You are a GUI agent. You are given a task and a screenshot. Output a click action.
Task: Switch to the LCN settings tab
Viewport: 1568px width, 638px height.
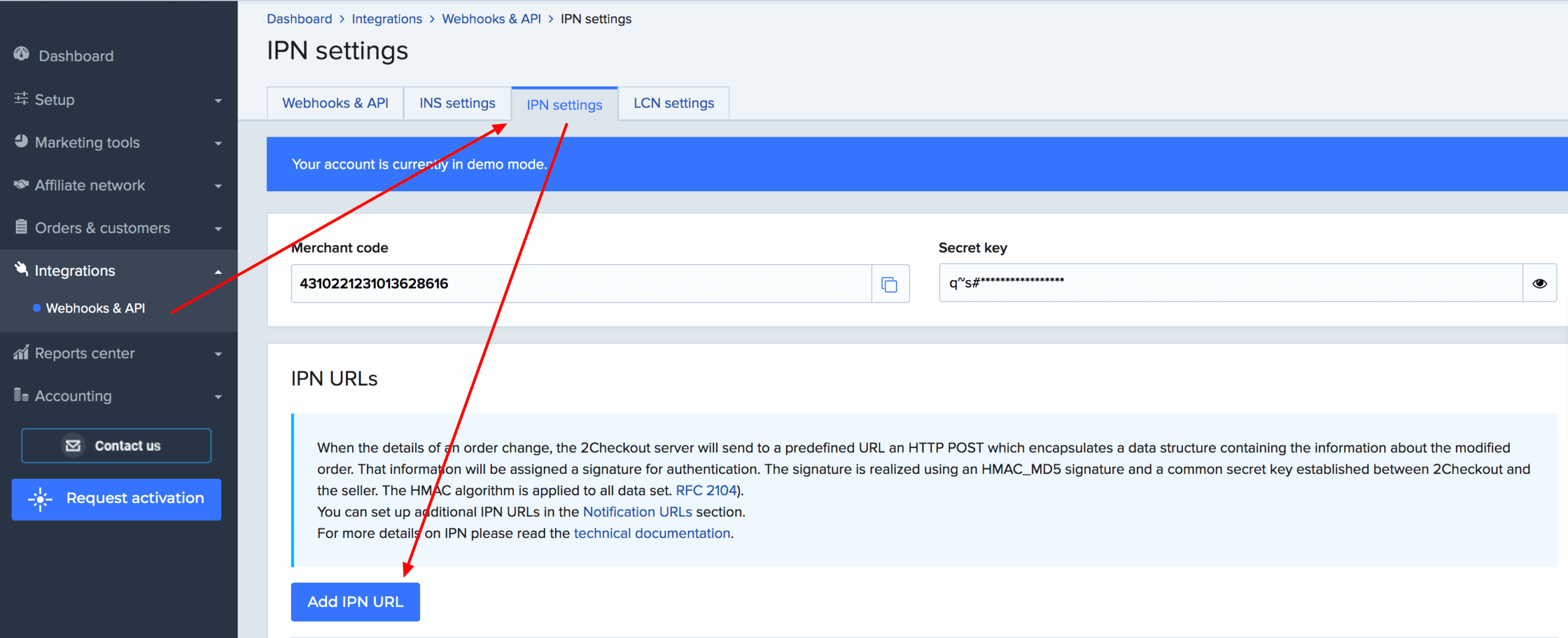(x=673, y=103)
